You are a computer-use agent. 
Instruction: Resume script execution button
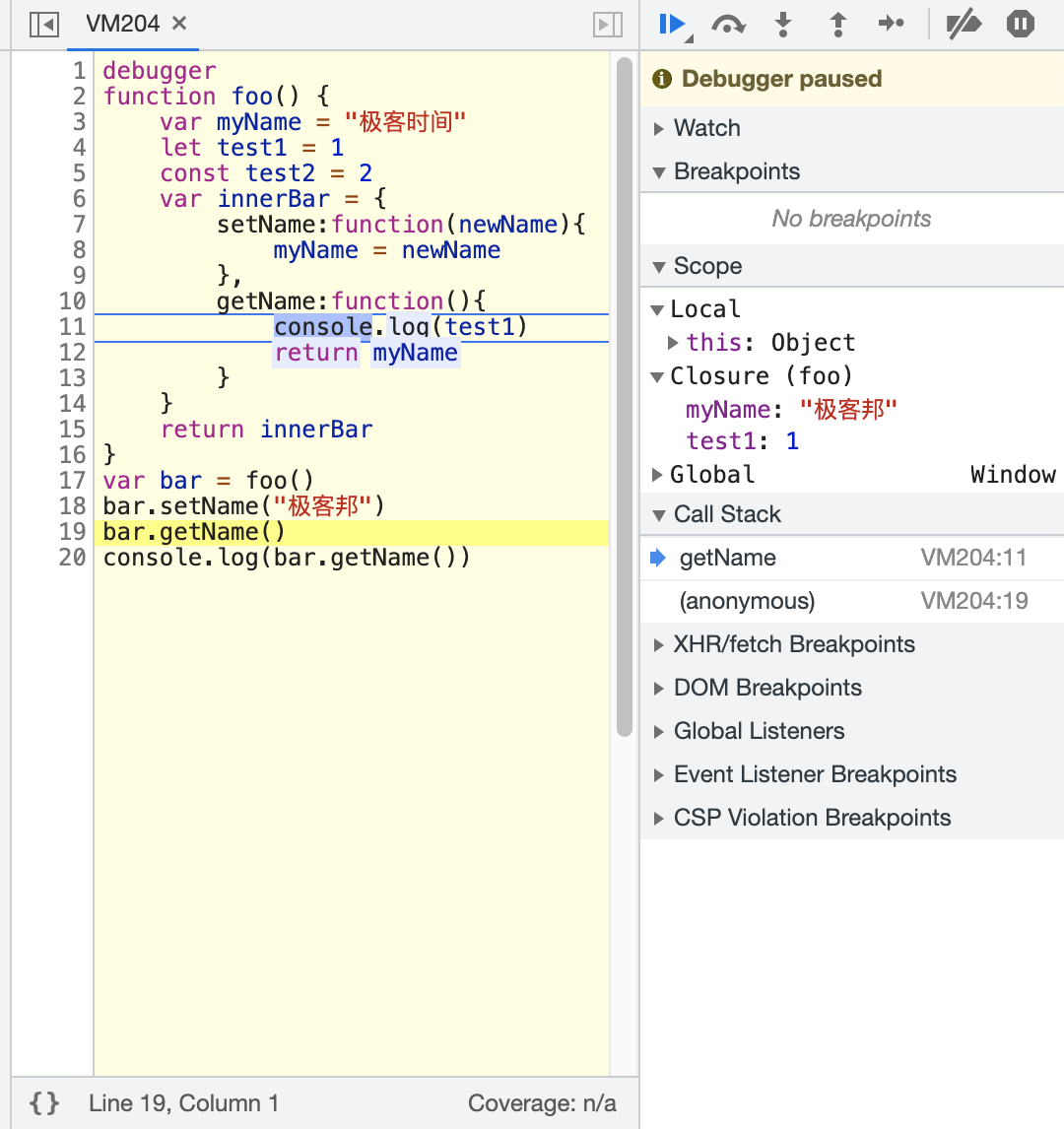click(673, 24)
